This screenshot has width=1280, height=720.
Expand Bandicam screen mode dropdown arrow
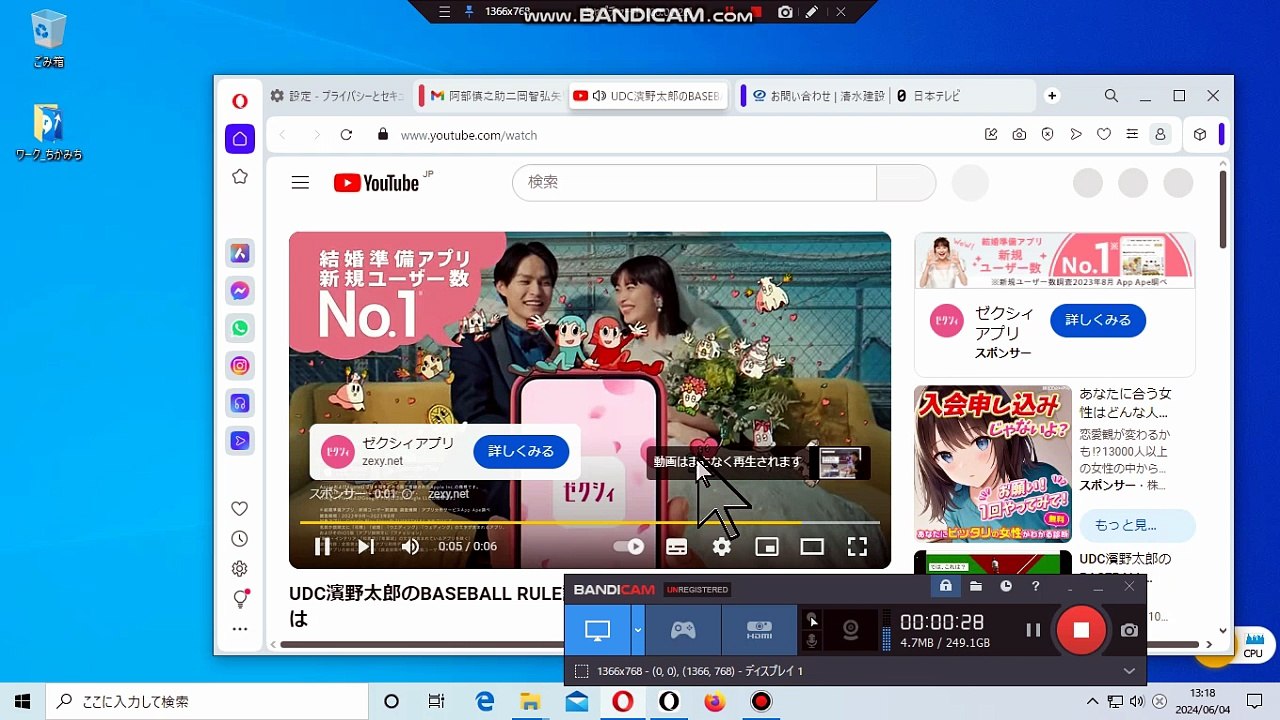(x=637, y=630)
